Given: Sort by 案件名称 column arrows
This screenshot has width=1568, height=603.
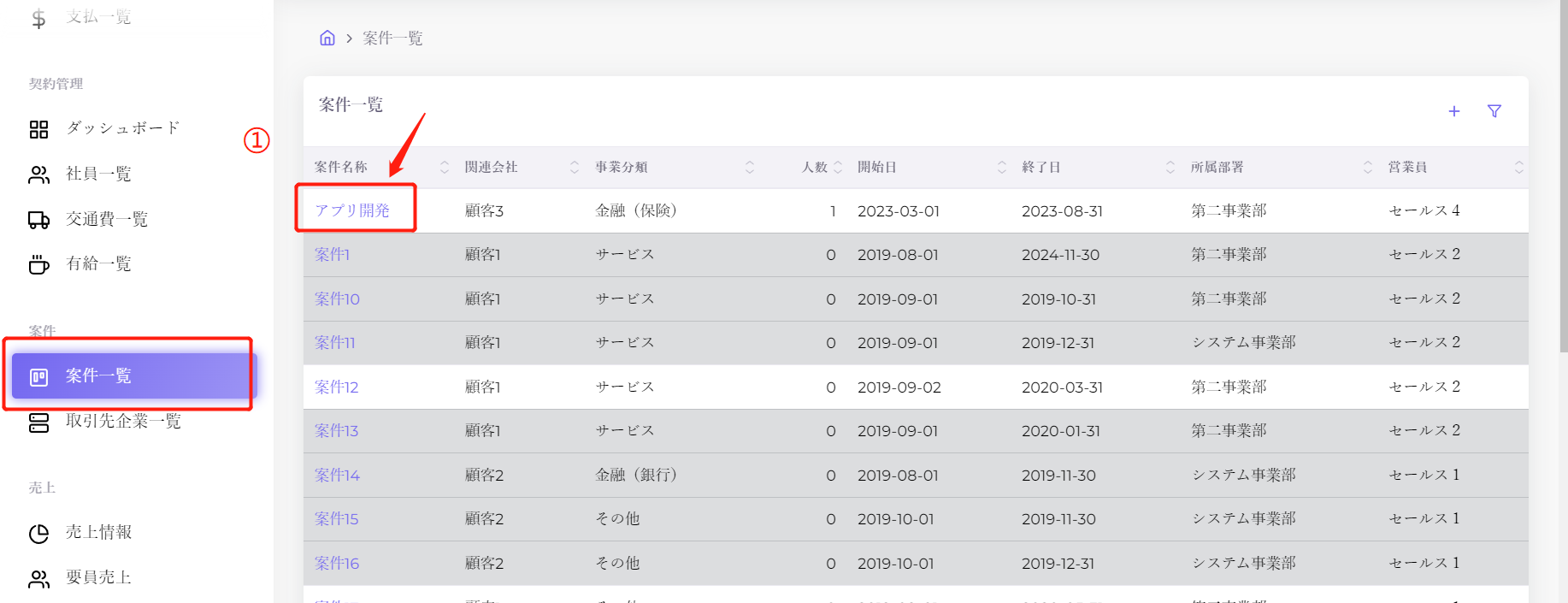Looking at the screenshot, I should [444, 168].
